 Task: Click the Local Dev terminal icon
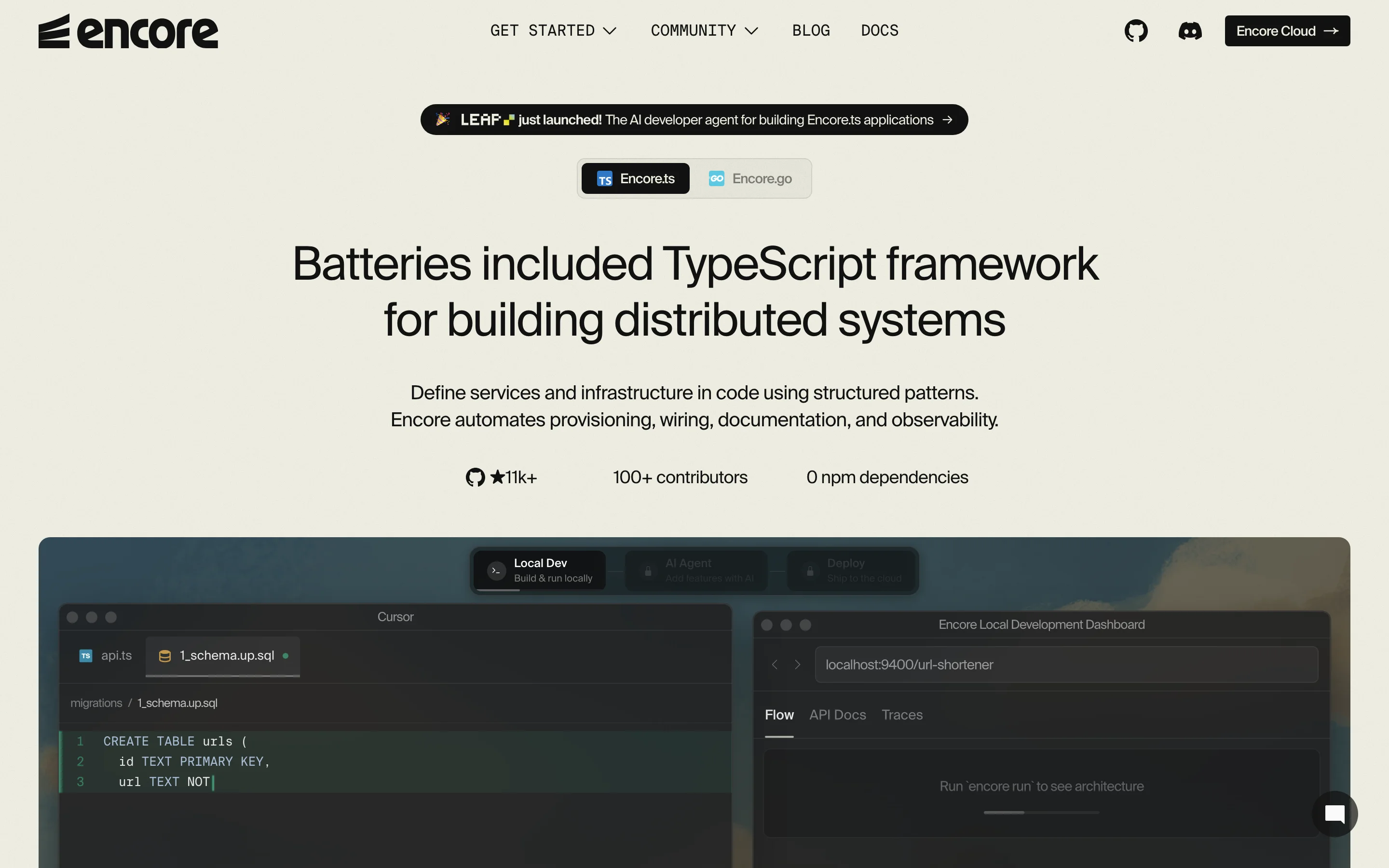click(496, 570)
